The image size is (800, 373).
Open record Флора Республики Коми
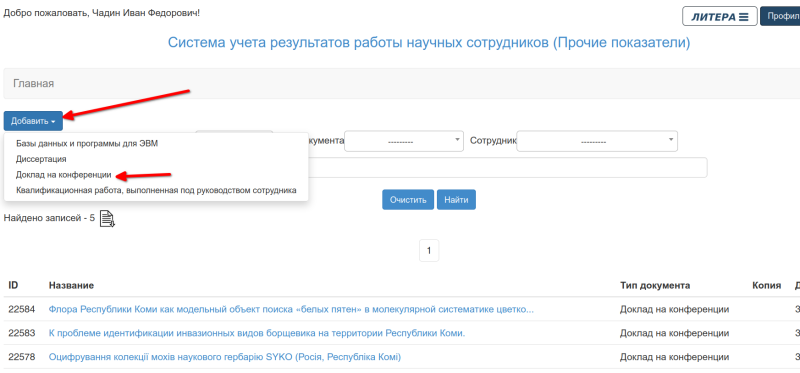[x=291, y=309]
